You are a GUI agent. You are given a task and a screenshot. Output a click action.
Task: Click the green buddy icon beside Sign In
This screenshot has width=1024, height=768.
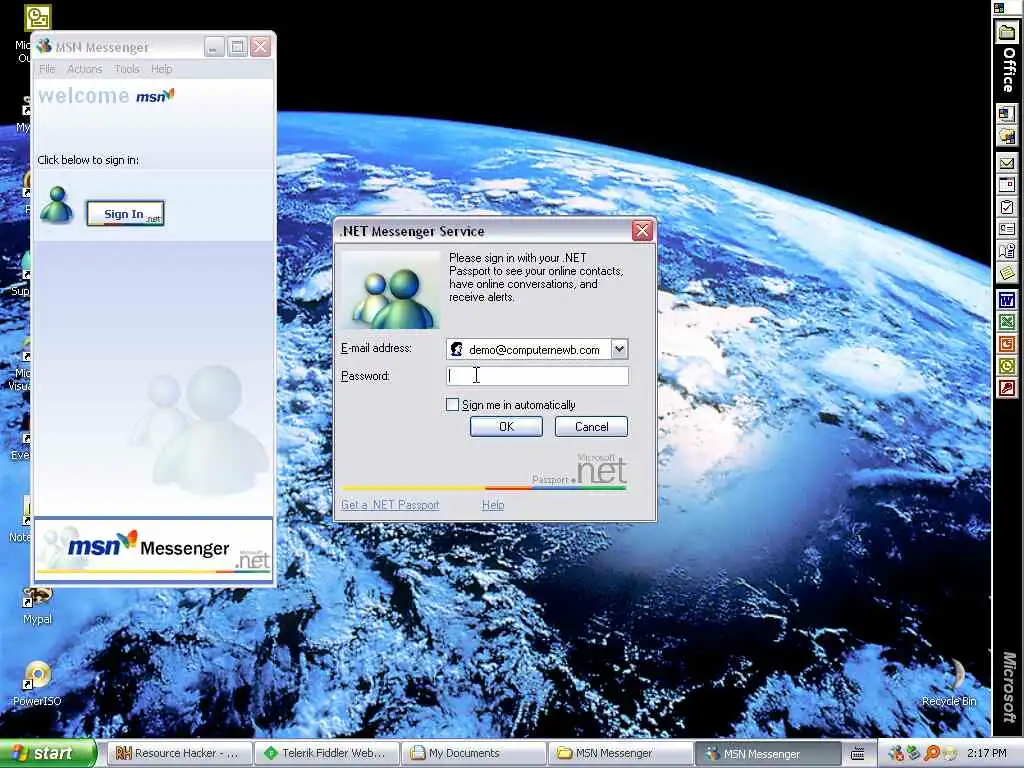(x=57, y=205)
